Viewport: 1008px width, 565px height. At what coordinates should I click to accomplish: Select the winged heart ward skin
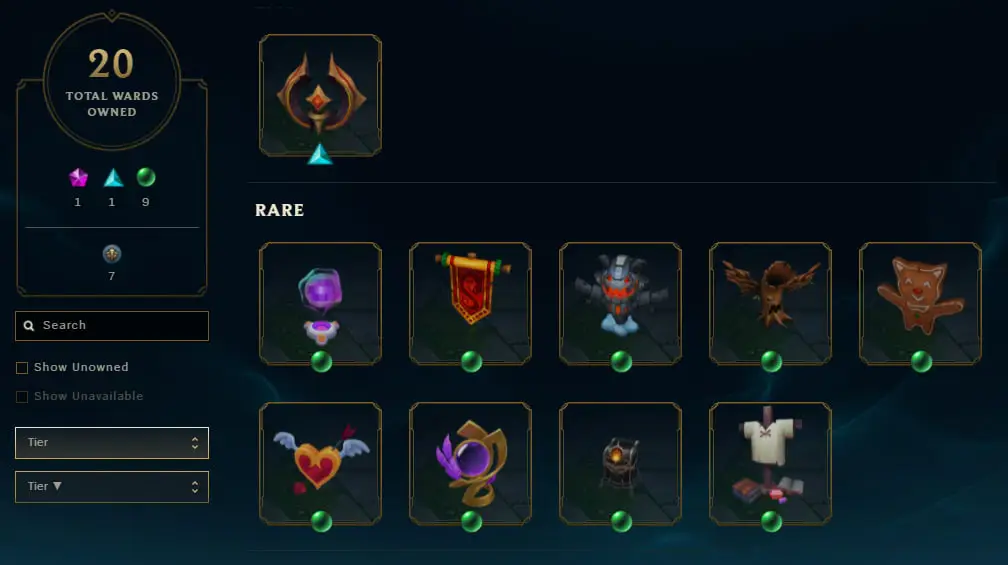pyautogui.click(x=320, y=463)
